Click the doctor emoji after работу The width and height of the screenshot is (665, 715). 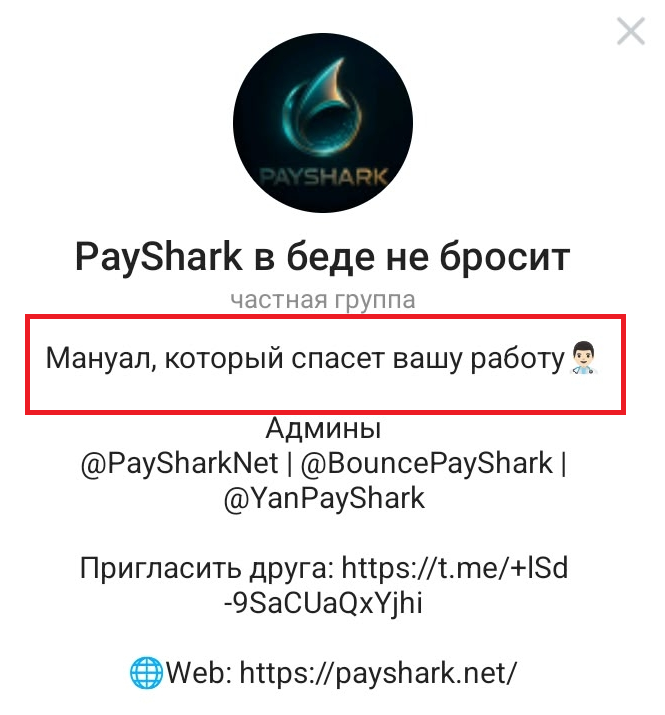pos(583,358)
